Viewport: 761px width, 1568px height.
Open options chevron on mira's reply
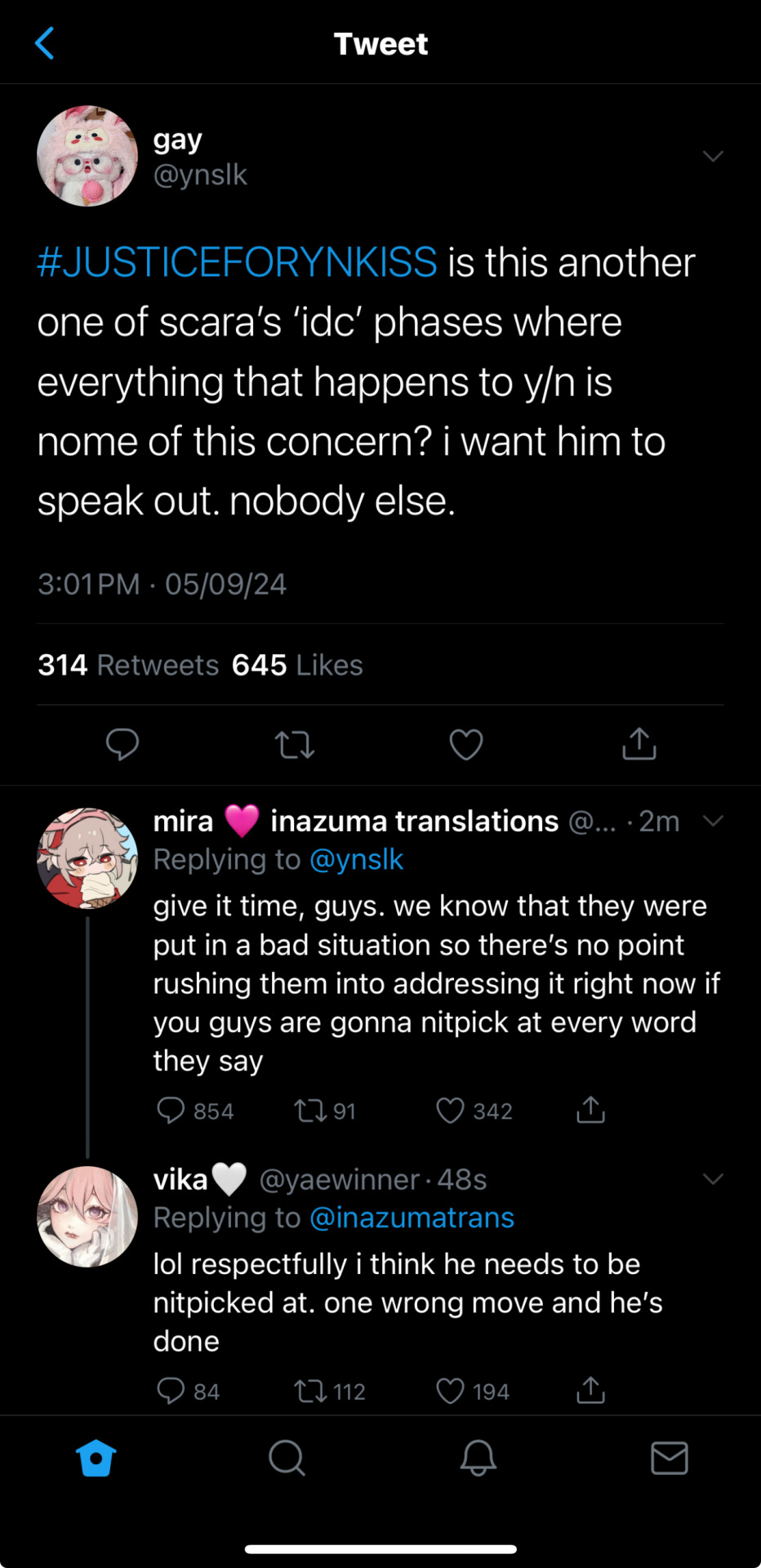point(713,821)
